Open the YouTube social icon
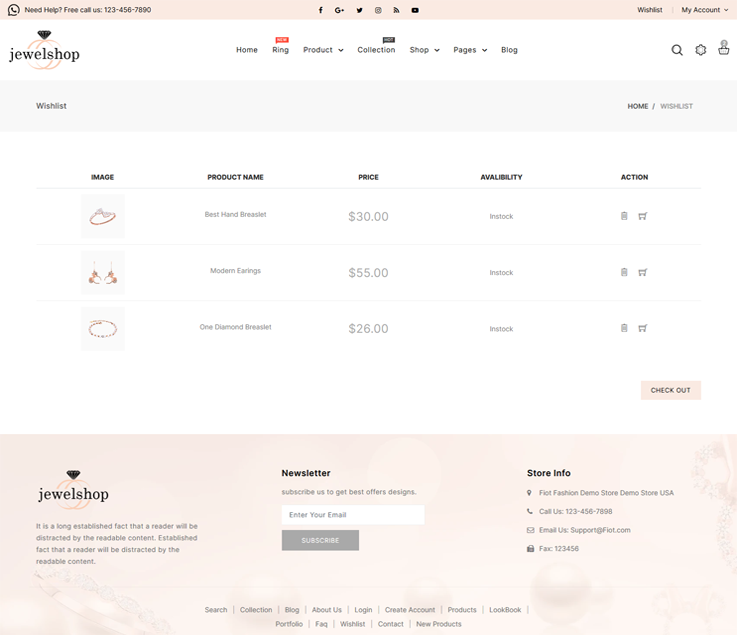Viewport: 737px width, 635px height. click(x=415, y=10)
